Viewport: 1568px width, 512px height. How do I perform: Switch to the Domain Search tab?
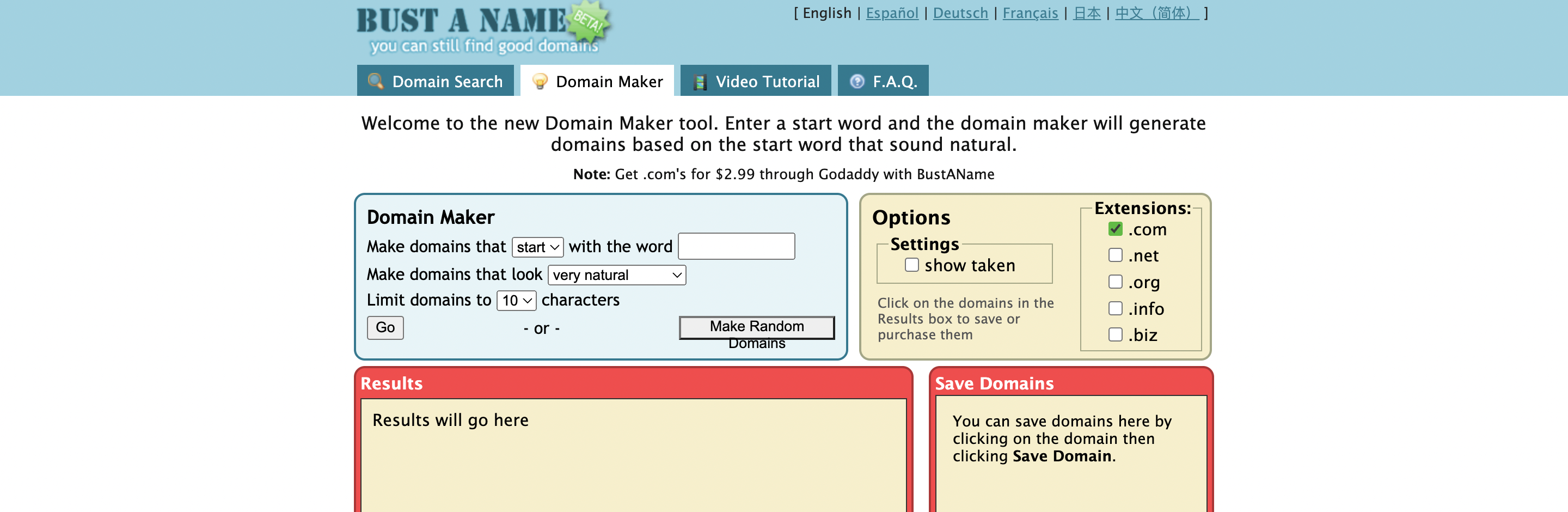point(435,81)
